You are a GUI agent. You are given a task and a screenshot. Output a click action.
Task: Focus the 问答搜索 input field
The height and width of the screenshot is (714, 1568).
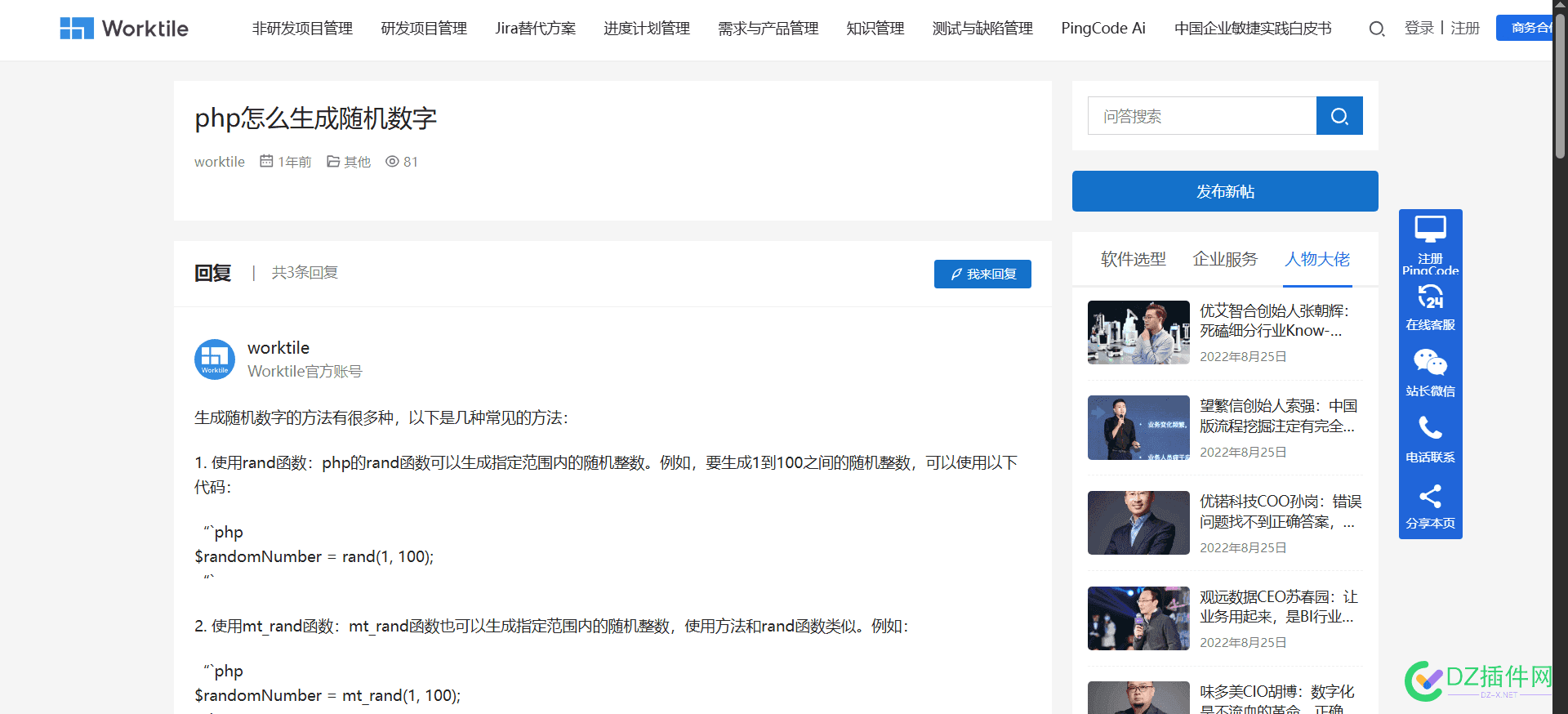pyautogui.click(x=1202, y=116)
